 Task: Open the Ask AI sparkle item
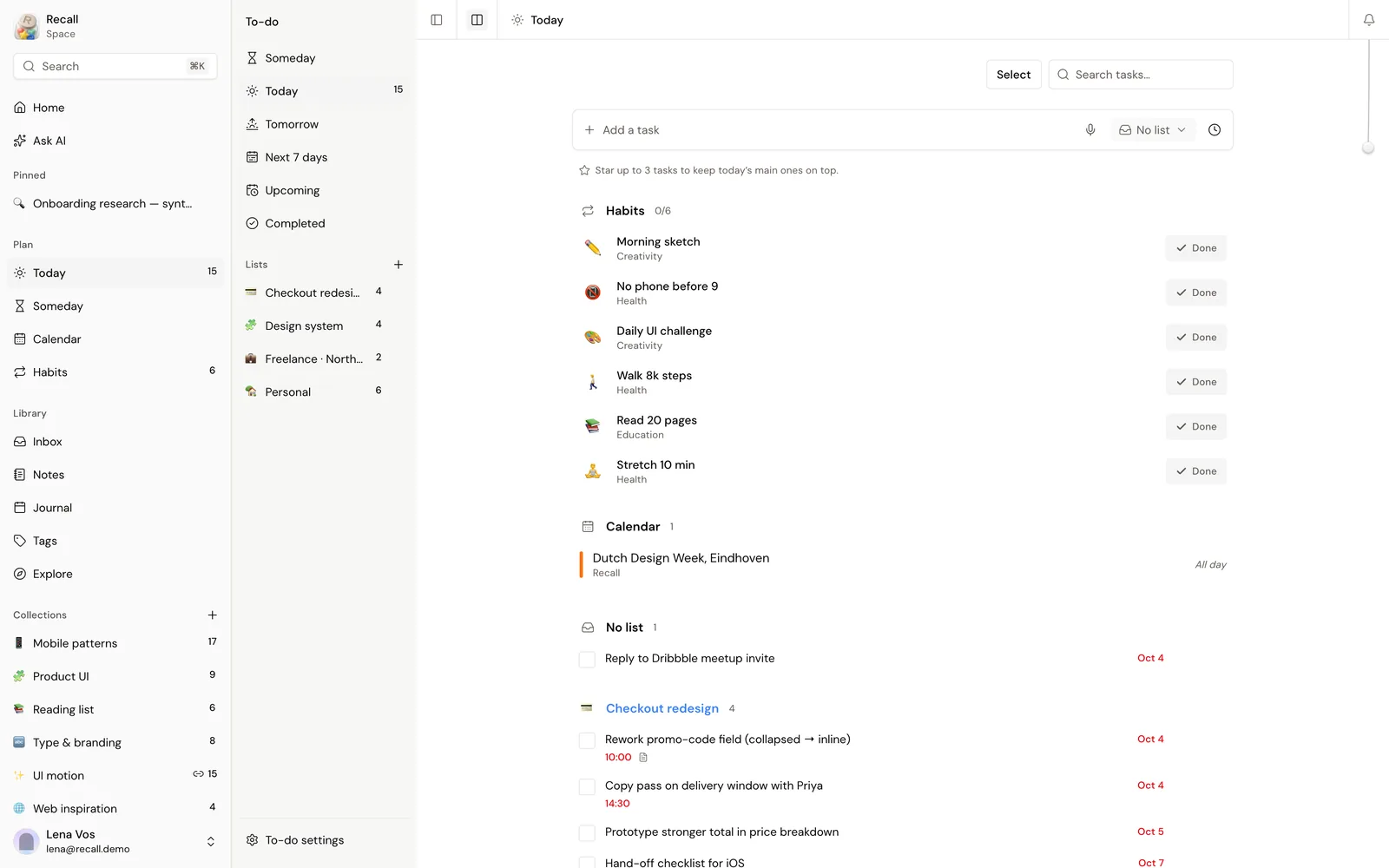pyautogui.click(x=115, y=141)
